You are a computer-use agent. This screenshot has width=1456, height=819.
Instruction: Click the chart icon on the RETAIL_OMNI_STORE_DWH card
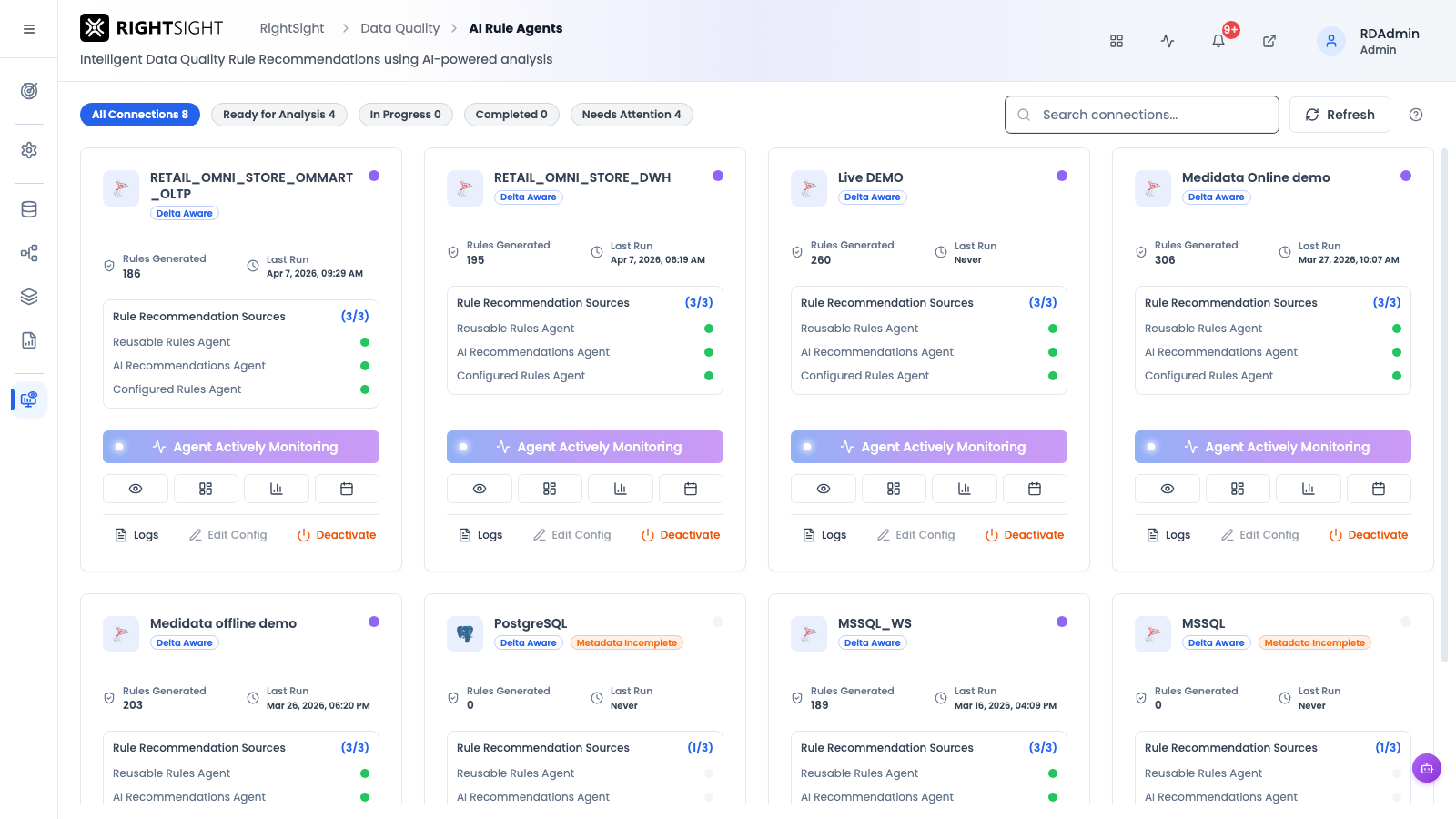point(621,489)
